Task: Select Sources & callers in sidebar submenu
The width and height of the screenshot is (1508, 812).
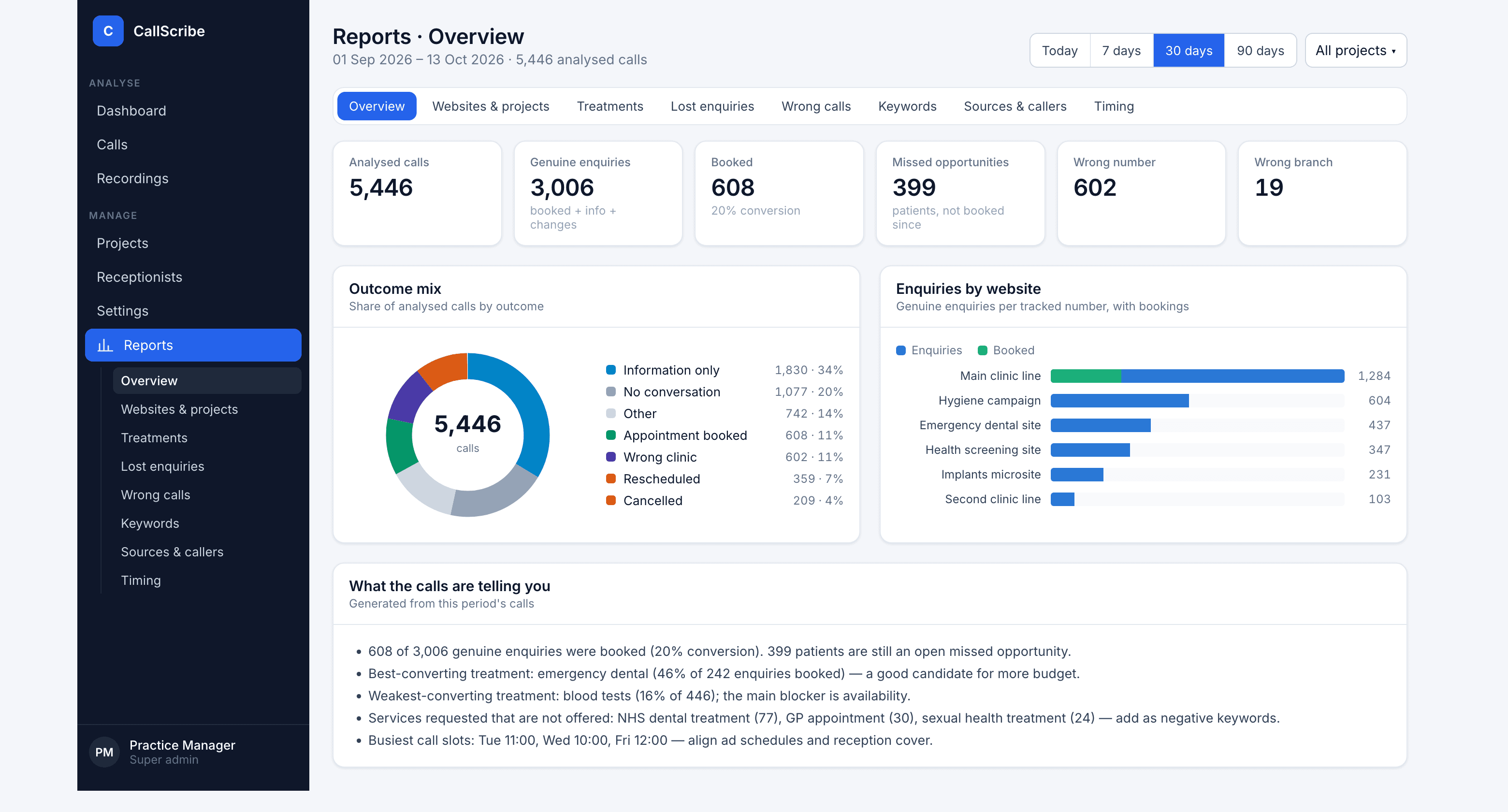Action: [207, 552]
